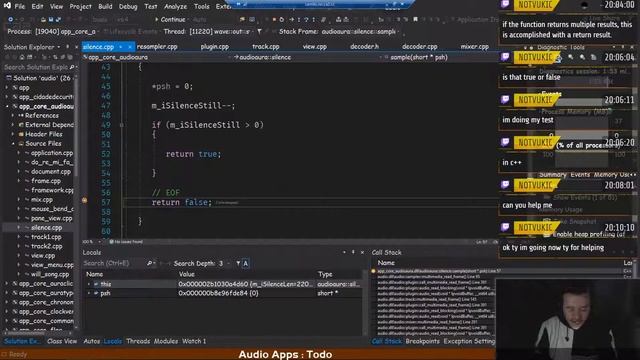Expand the 'psh' variable in Locals

pos(89,293)
